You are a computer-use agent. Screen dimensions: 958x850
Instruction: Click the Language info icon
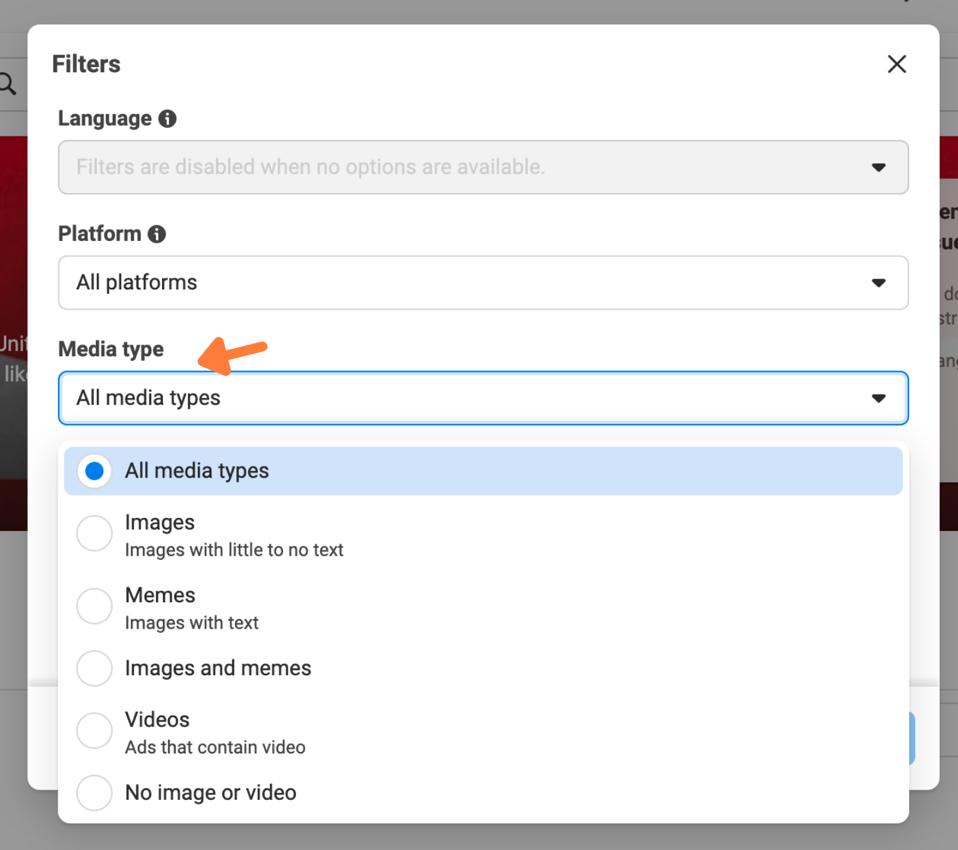coord(167,117)
